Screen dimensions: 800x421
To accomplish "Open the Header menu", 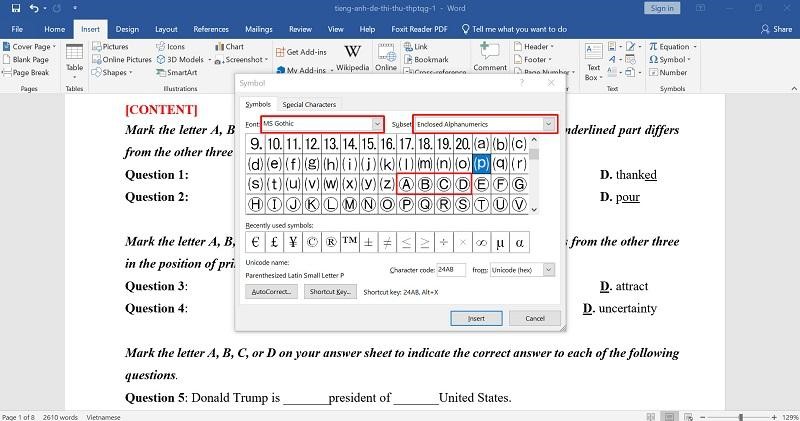I will click(534, 46).
